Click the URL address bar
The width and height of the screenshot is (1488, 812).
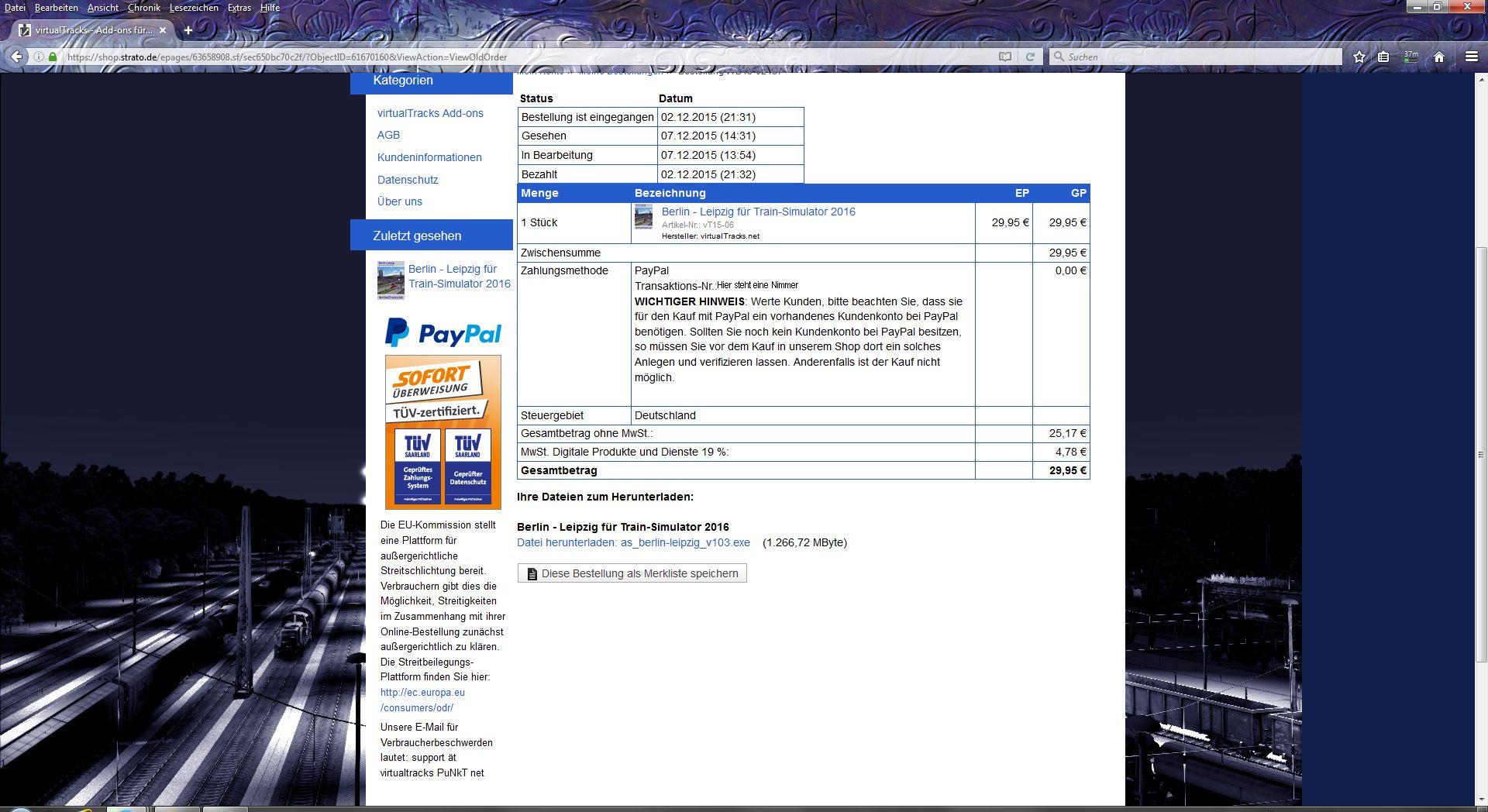tap(527, 57)
